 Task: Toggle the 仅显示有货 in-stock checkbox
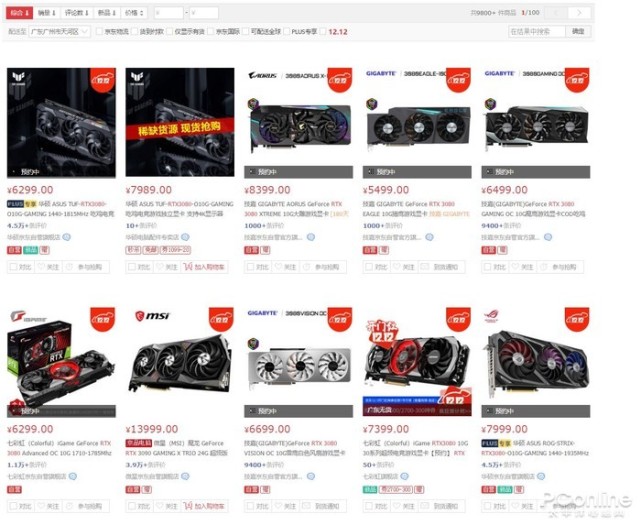[170, 31]
